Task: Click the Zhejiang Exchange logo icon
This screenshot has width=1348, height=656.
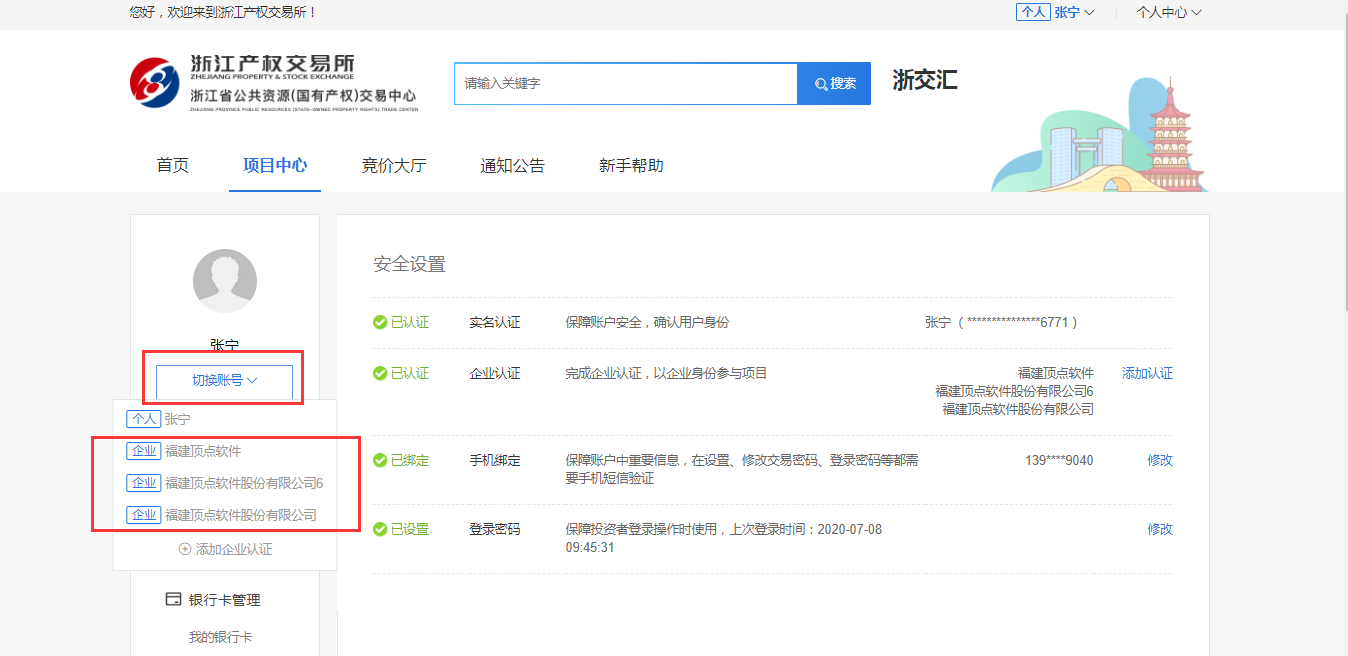Action: [155, 82]
